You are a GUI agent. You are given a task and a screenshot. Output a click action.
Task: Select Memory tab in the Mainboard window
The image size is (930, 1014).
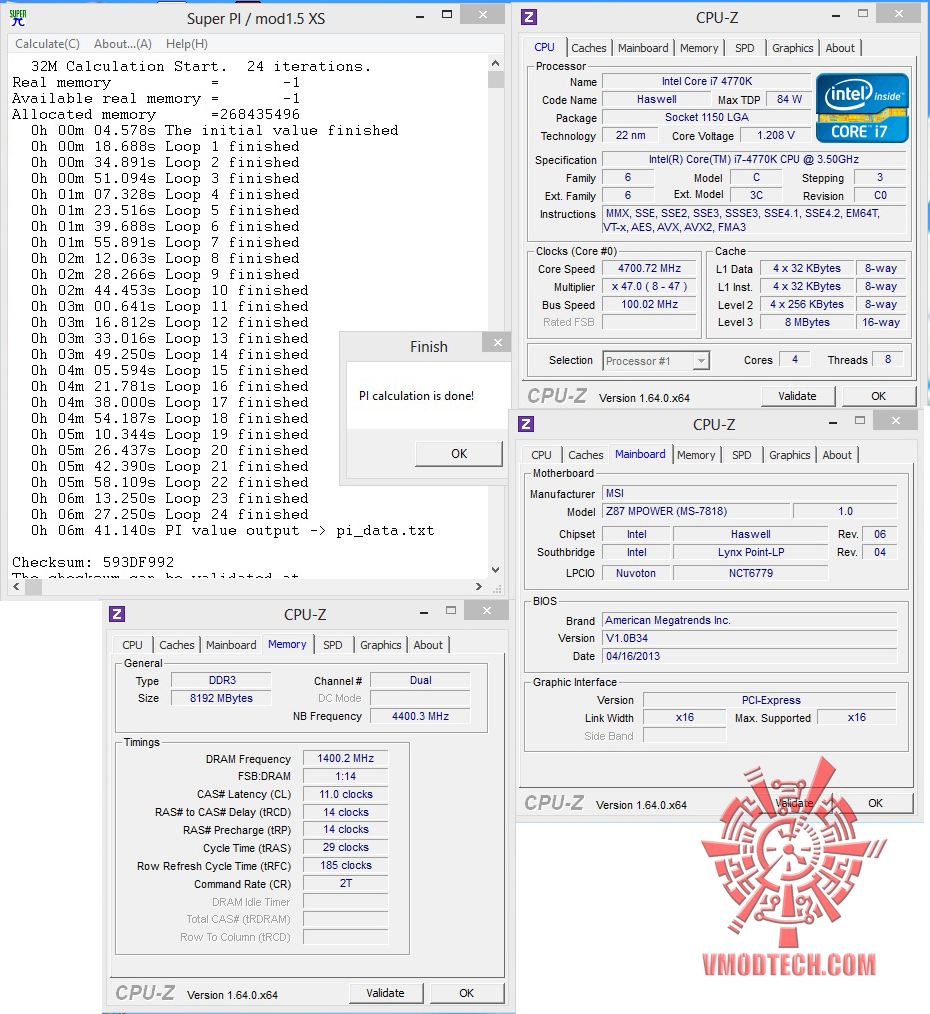point(696,455)
